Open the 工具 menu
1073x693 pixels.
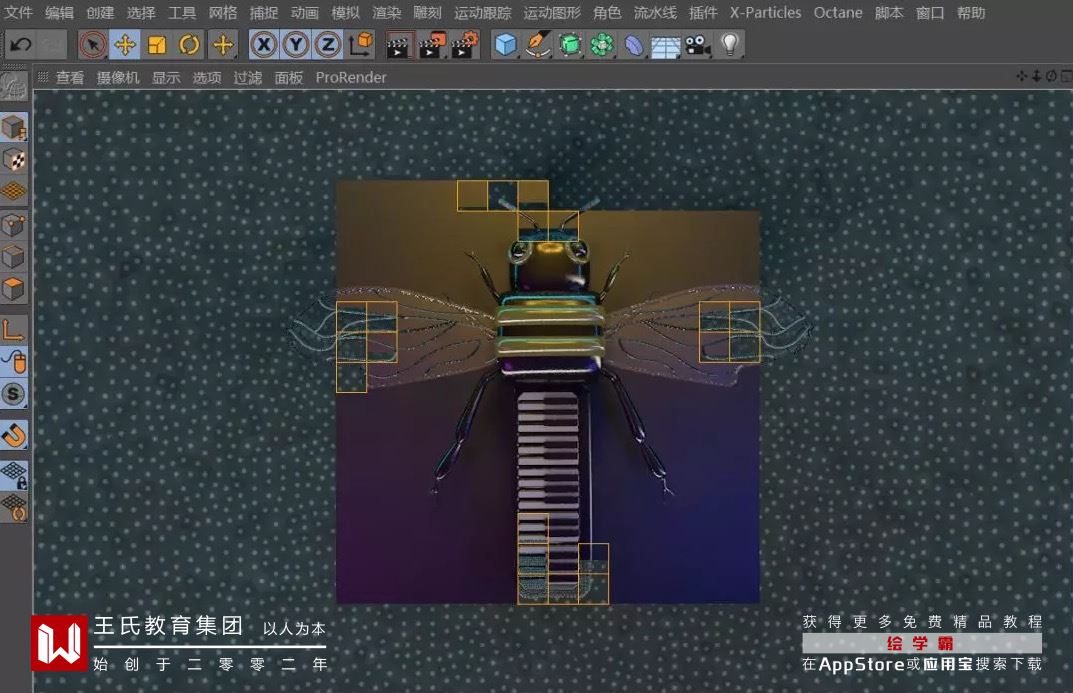182,12
